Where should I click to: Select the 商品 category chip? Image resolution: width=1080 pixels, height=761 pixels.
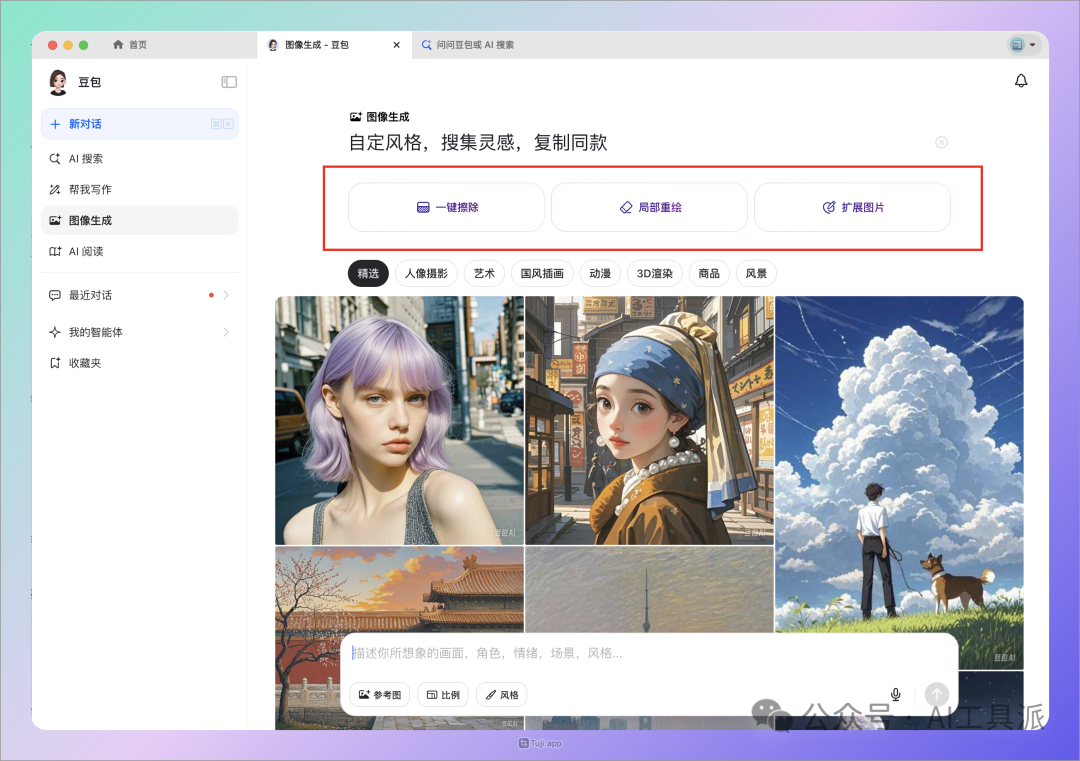709,273
